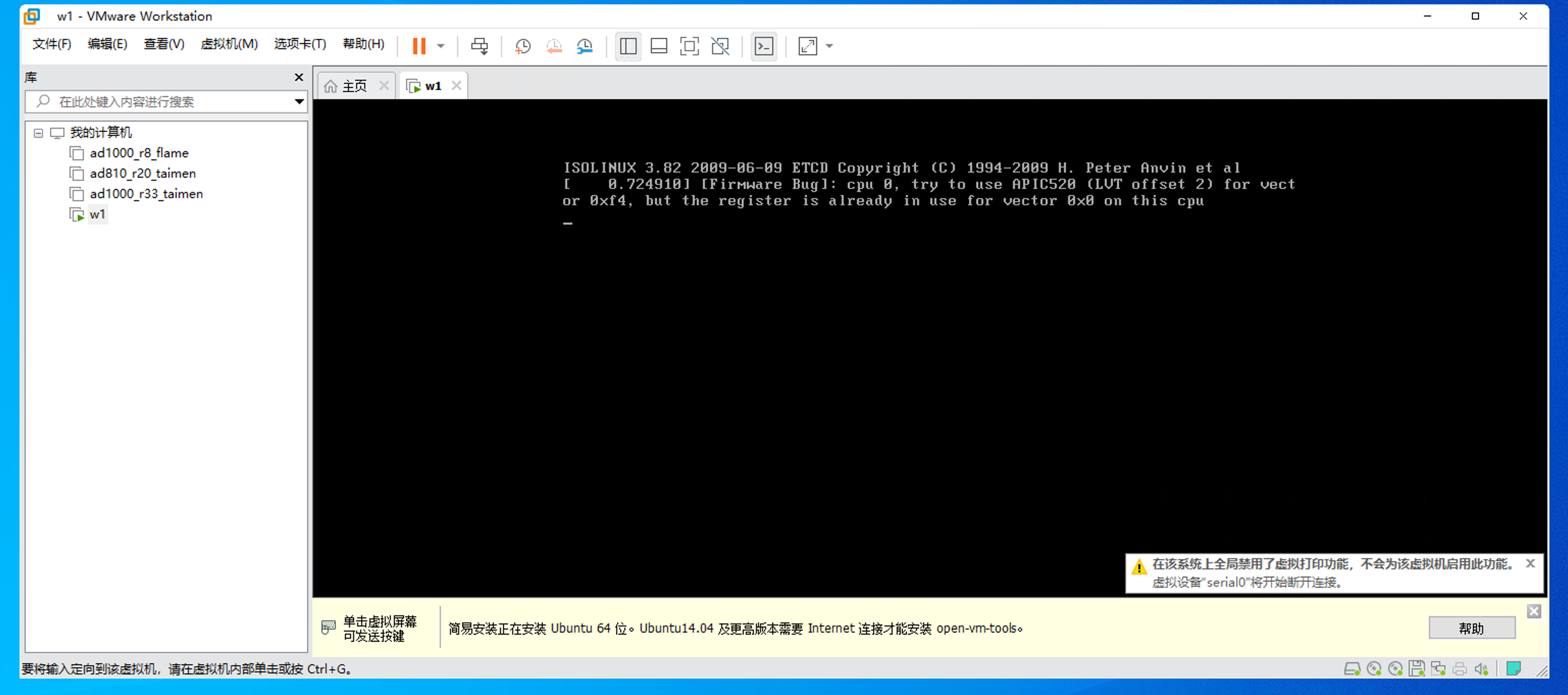This screenshot has width=1568, height=695.
Task: Collapse the 我的计算机 tree node
Action: (x=38, y=133)
